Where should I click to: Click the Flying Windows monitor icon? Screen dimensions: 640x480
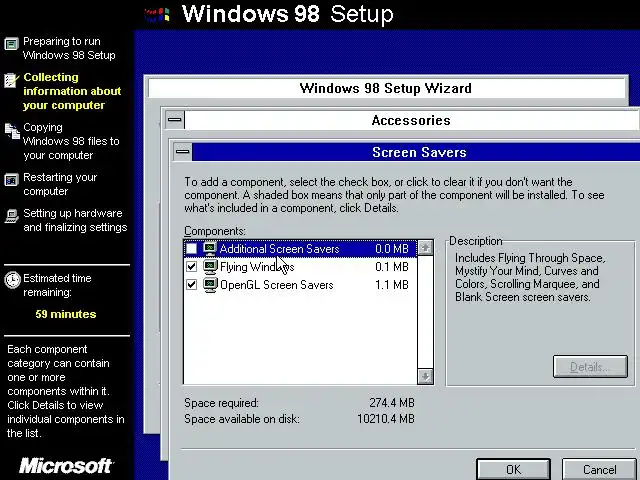point(210,267)
